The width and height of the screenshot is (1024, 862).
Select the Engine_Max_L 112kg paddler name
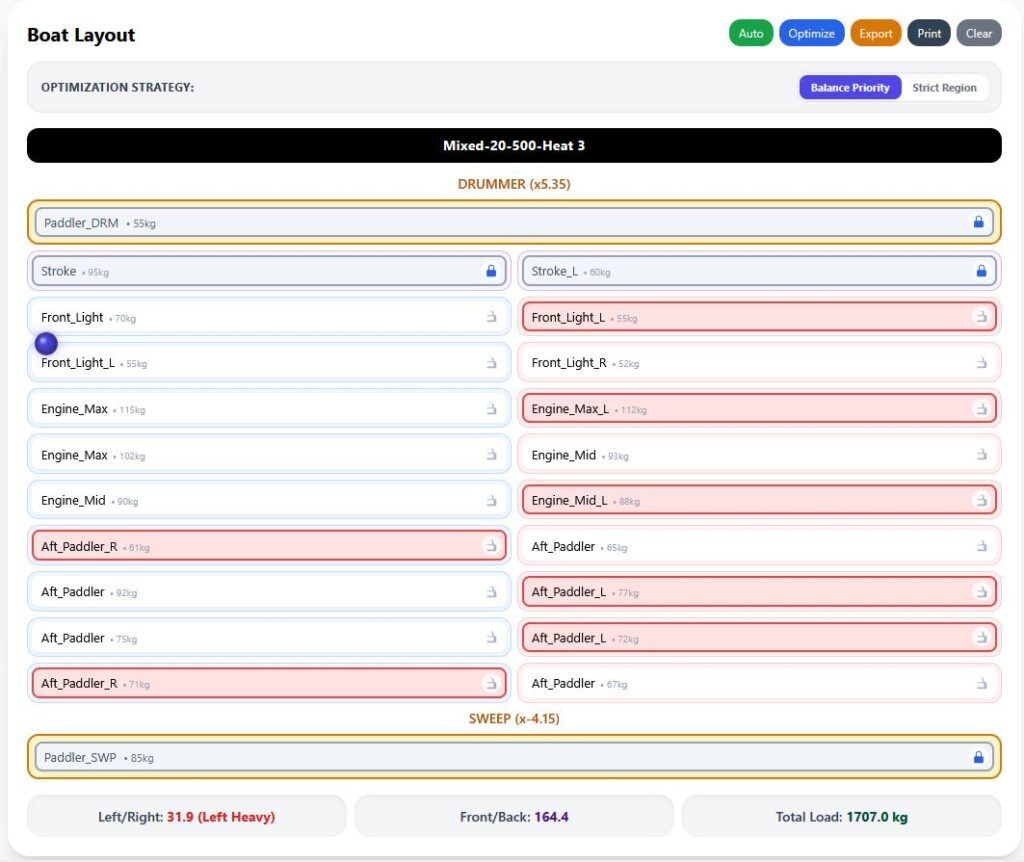pyautogui.click(x=570, y=409)
